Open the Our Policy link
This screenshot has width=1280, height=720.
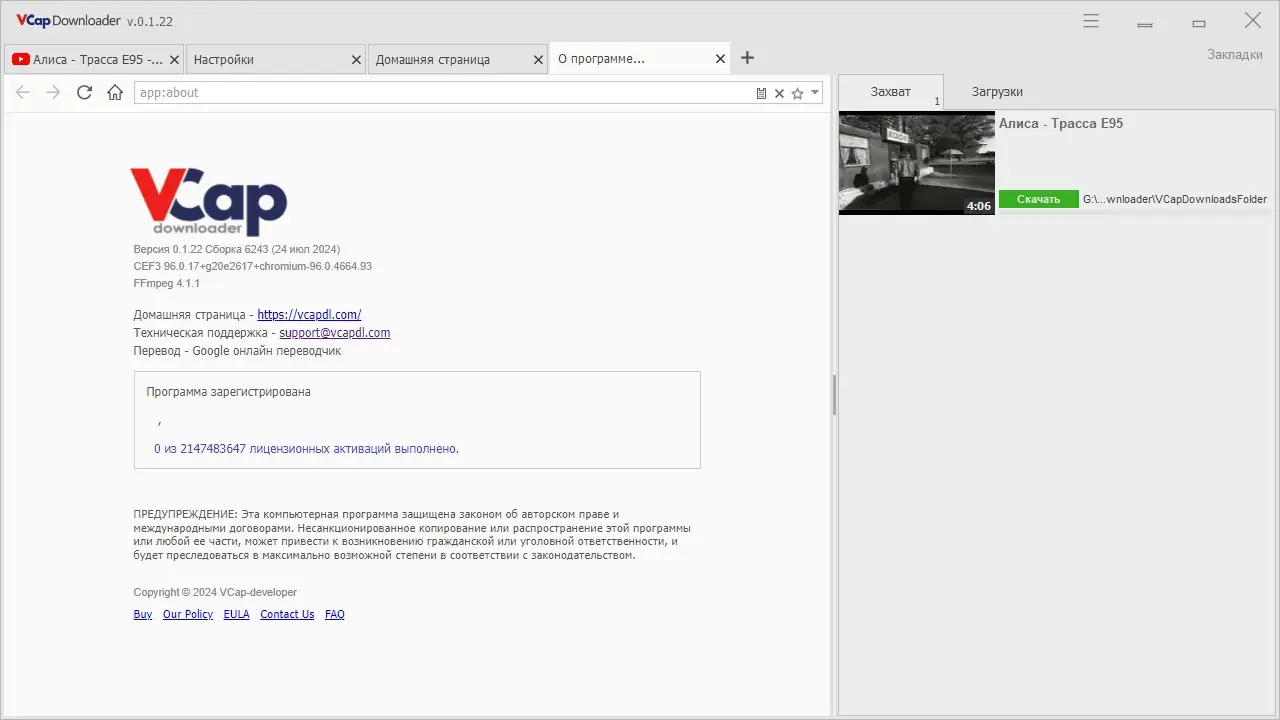(x=188, y=614)
